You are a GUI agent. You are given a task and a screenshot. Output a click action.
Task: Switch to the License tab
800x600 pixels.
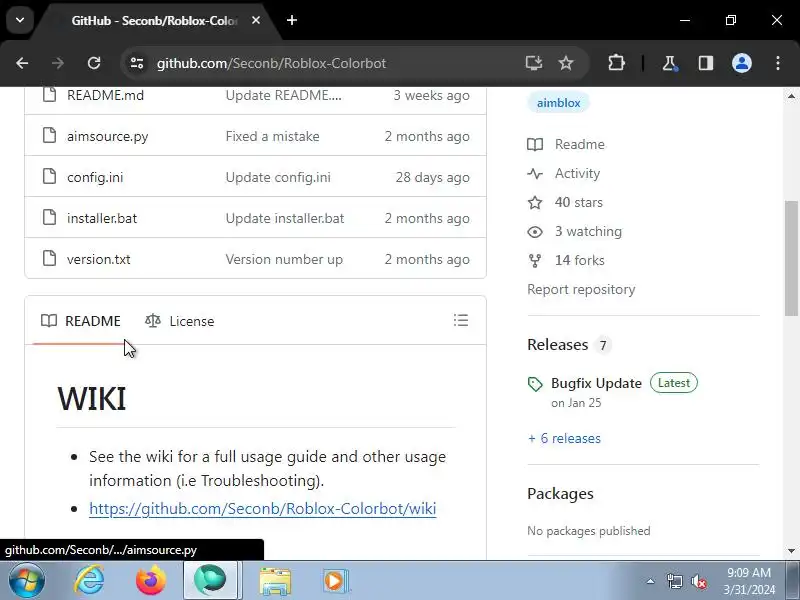click(x=180, y=321)
